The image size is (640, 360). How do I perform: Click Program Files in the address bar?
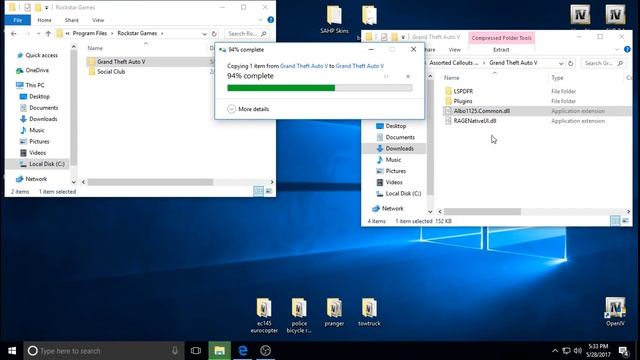point(90,33)
